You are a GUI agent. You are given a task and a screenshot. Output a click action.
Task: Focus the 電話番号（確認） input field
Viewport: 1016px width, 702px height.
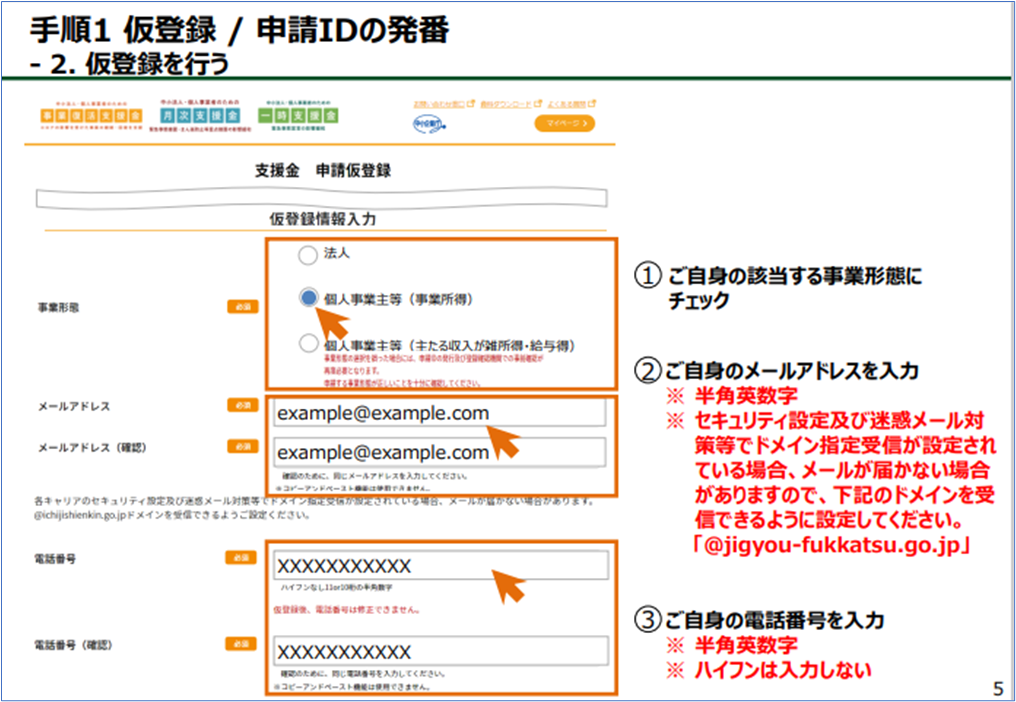point(440,651)
